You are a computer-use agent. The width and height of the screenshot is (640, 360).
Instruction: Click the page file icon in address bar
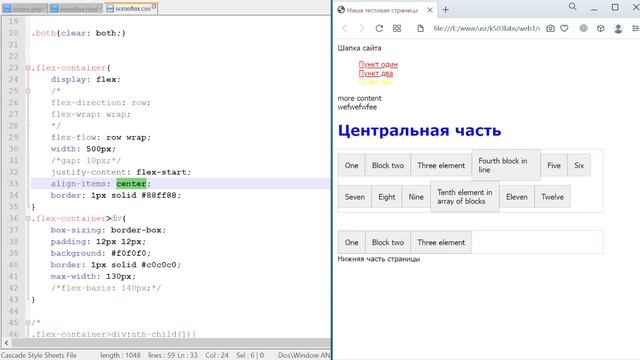click(x=420, y=28)
